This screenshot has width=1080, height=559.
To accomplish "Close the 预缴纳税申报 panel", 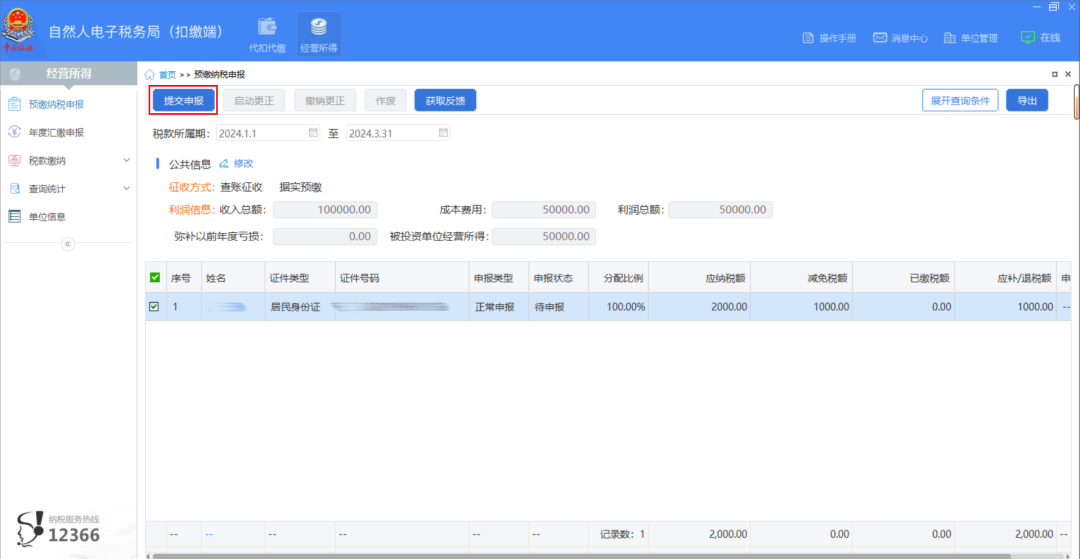I will pos(1068,74).
